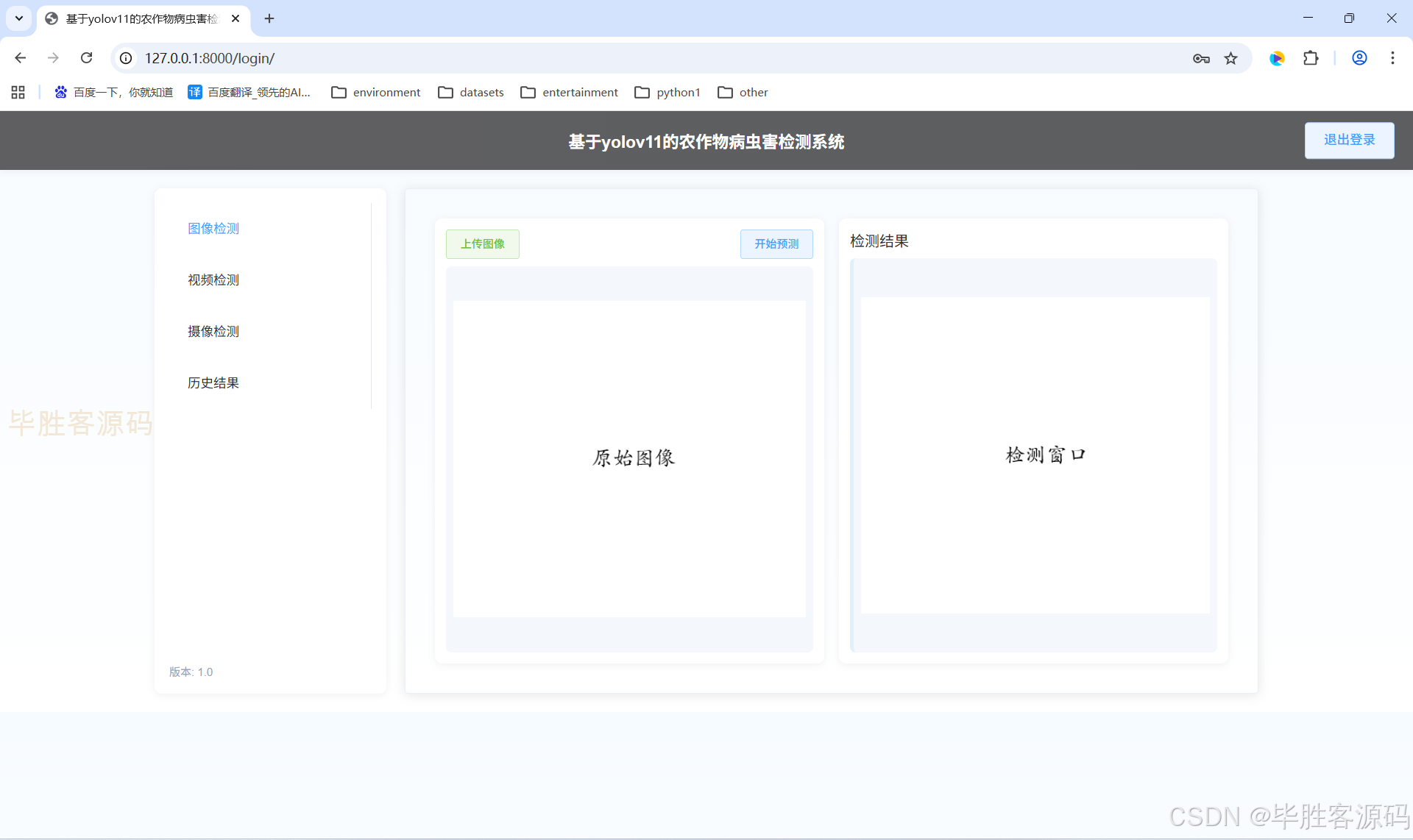Open the Chrome profile avatar icon

click(1359, 58)
